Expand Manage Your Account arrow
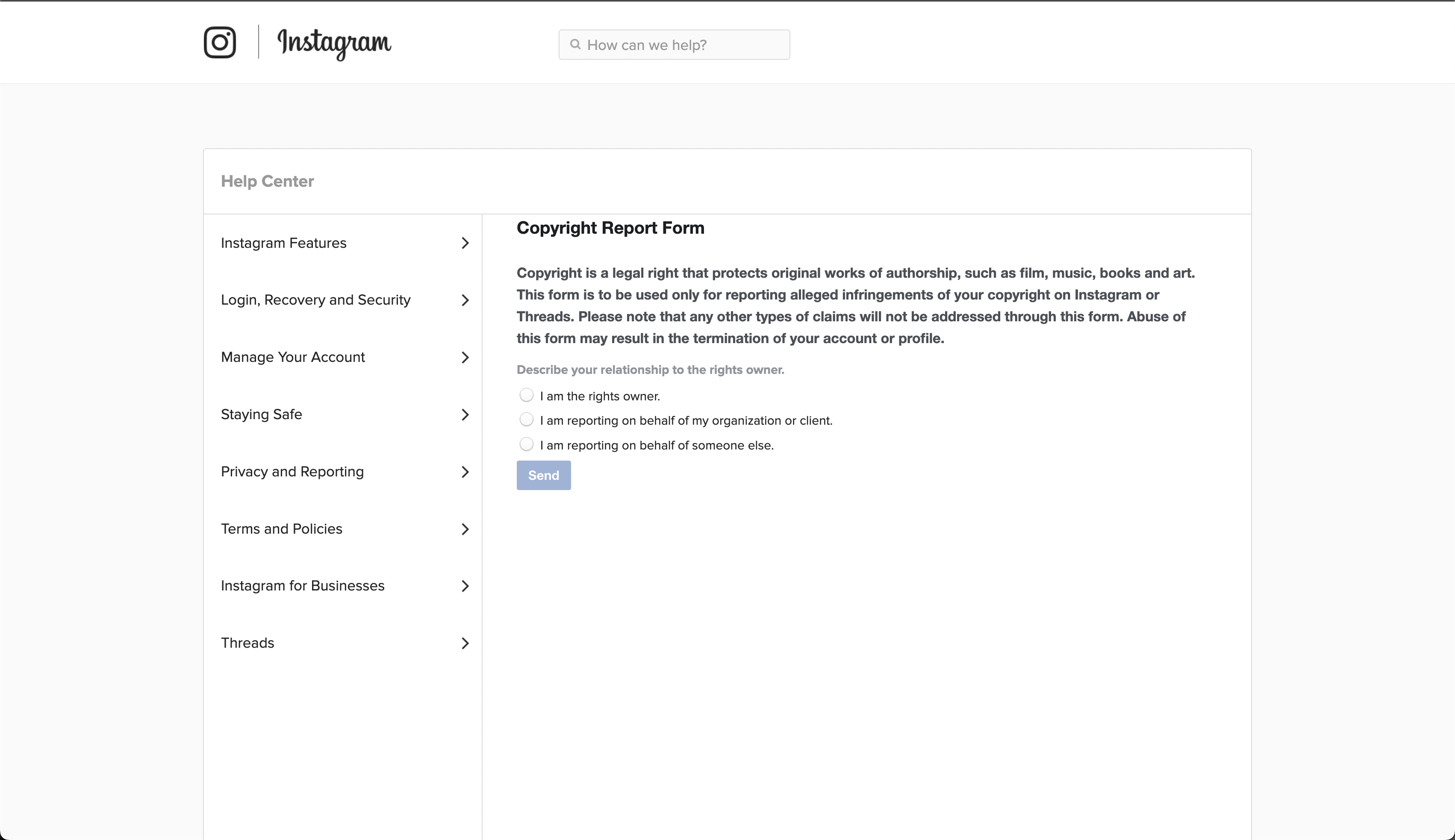Screen dimensions: 1455x840 click(465, 357)
